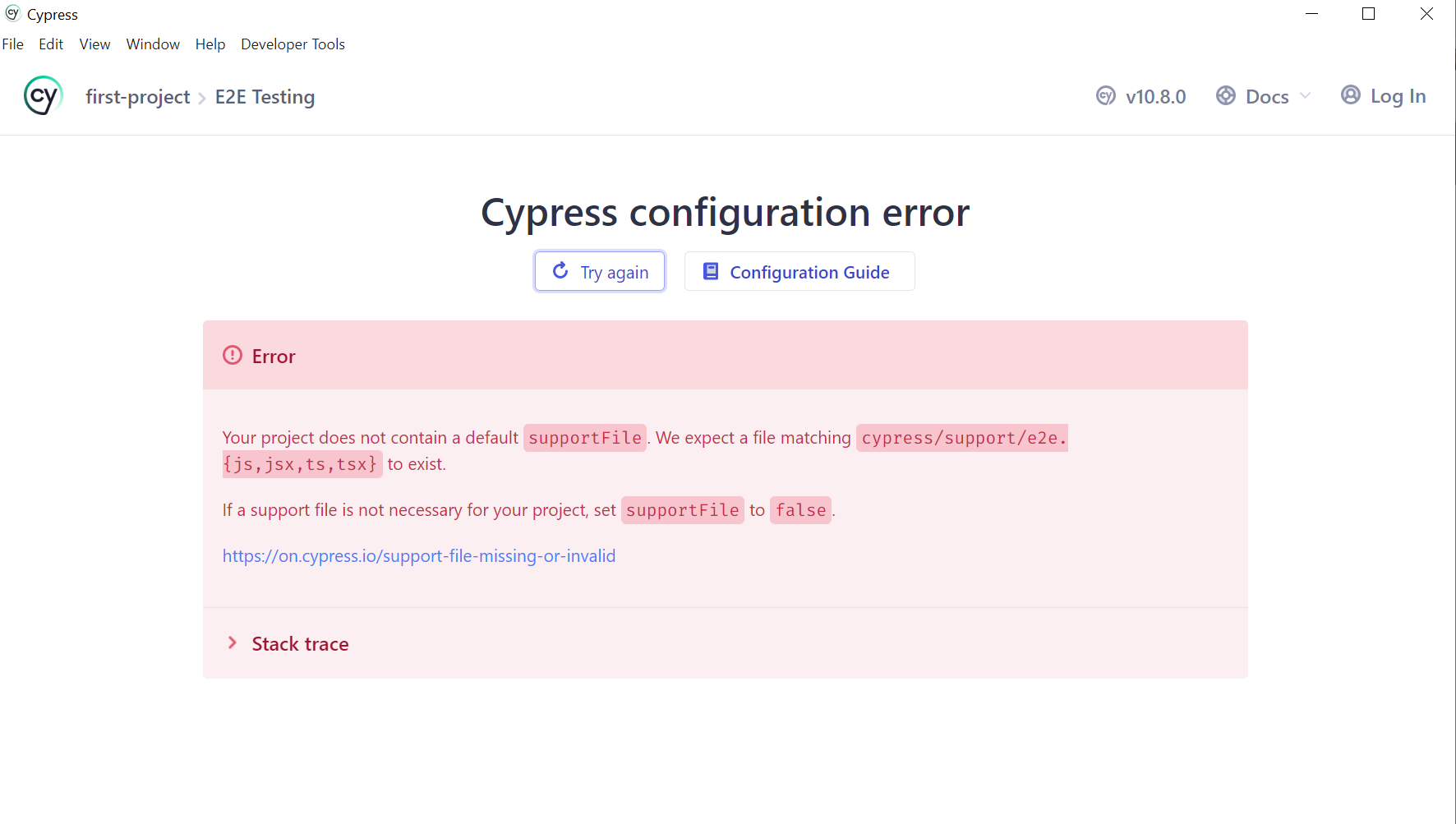Open the File menu
Viewport: 1456px width, 824px height.
point(12,44)
